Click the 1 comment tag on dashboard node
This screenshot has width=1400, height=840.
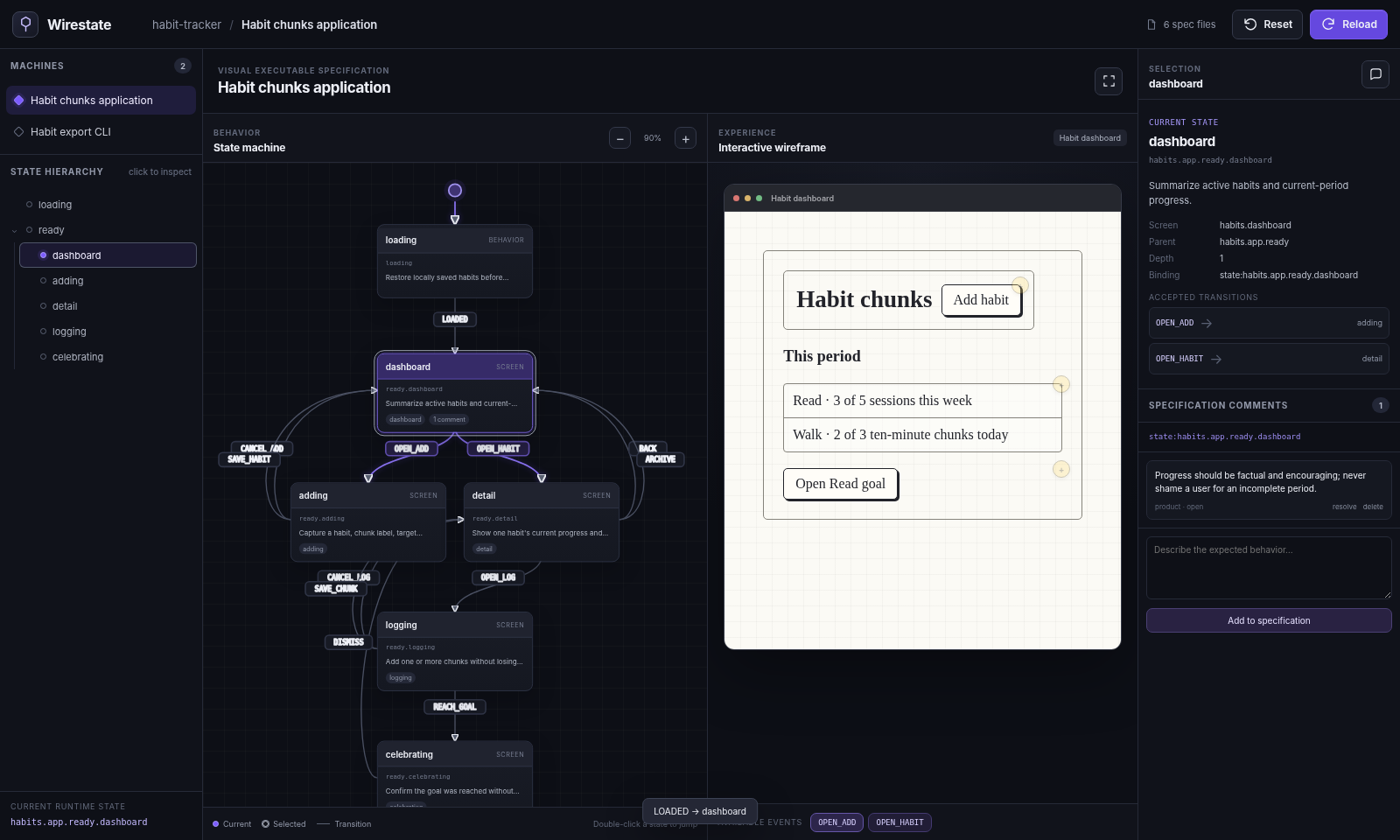pos(449,420)
